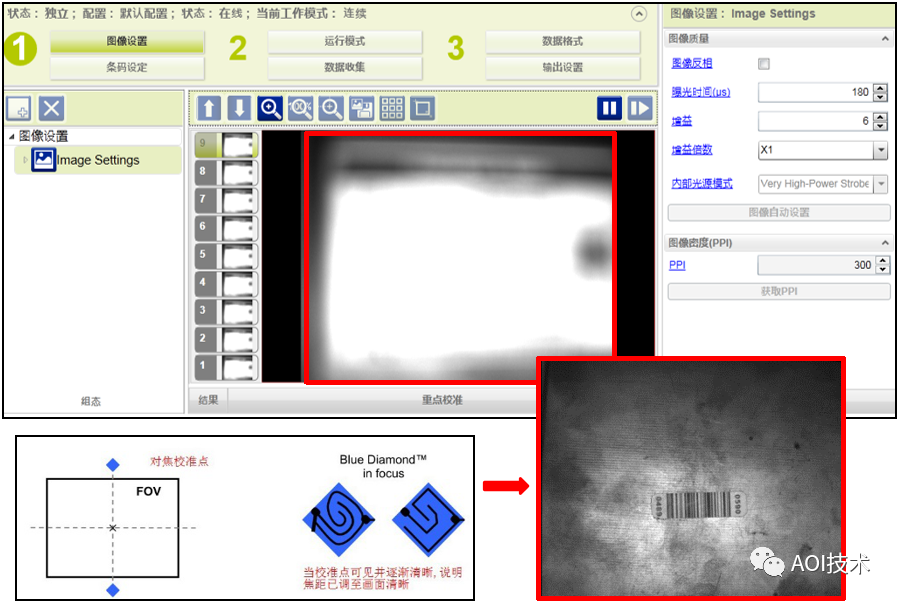The width and height of the screenshot is (899, 603).
Task: Click the gain field showing 6
Action: (x=815, y=121)
